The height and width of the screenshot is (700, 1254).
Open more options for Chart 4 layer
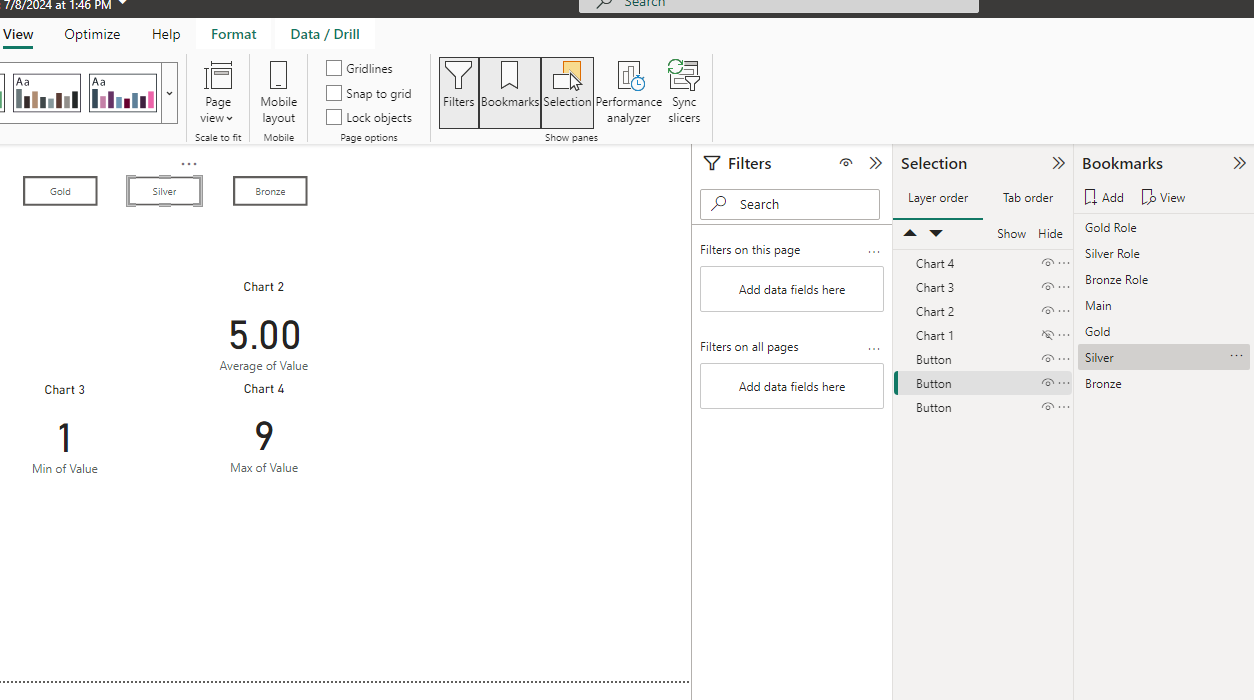(x=1064, y=263)
